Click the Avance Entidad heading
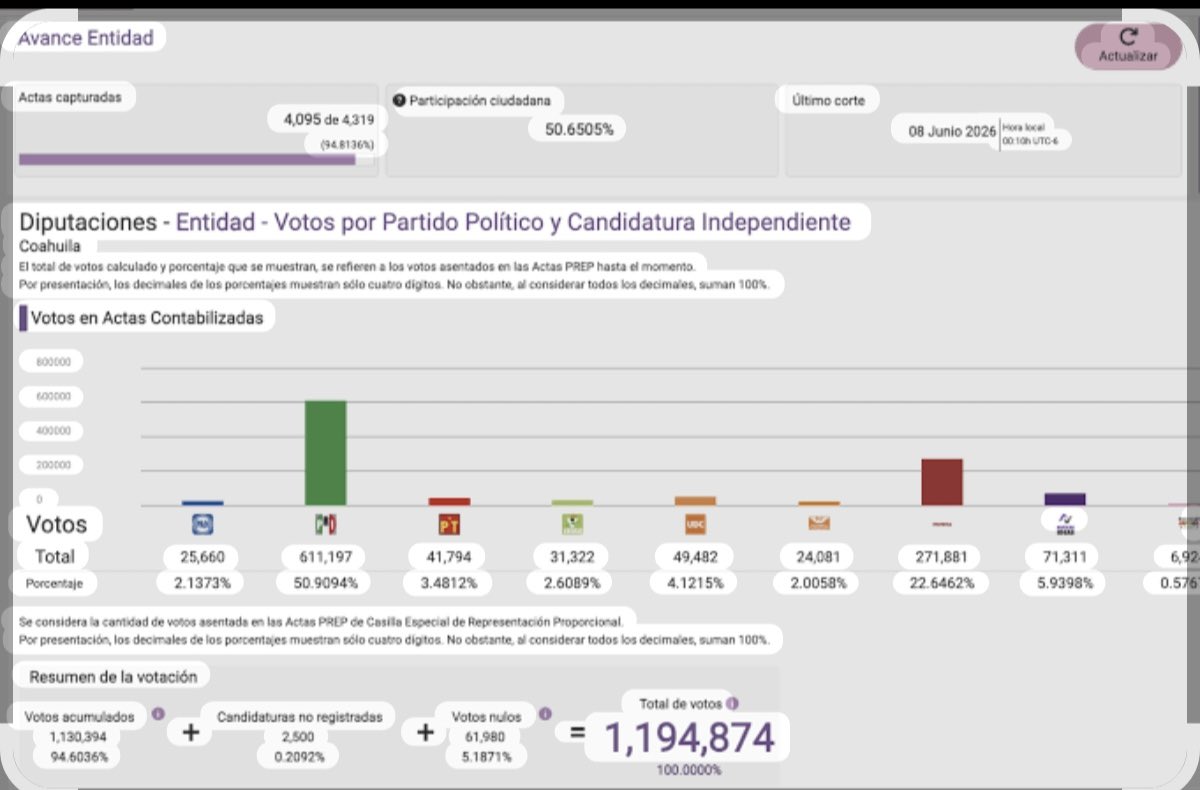This screenshot has width=1200, height=790. pos(86,38)
